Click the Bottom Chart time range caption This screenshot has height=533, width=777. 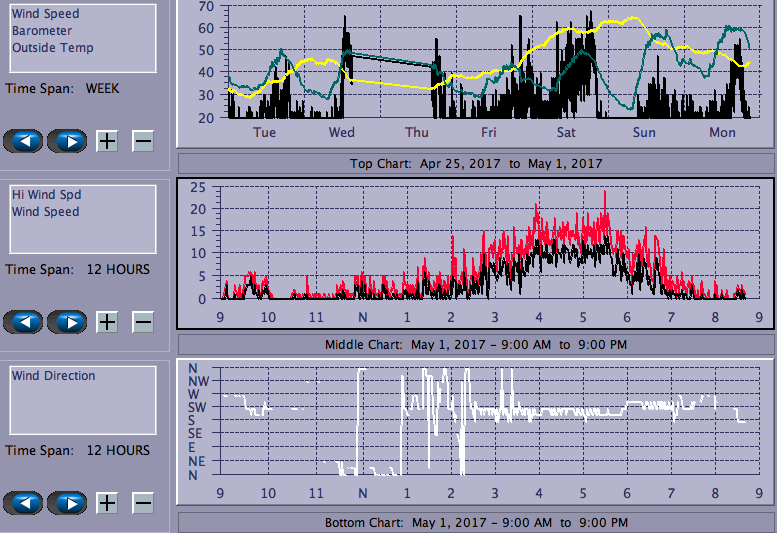pos(476,523)
